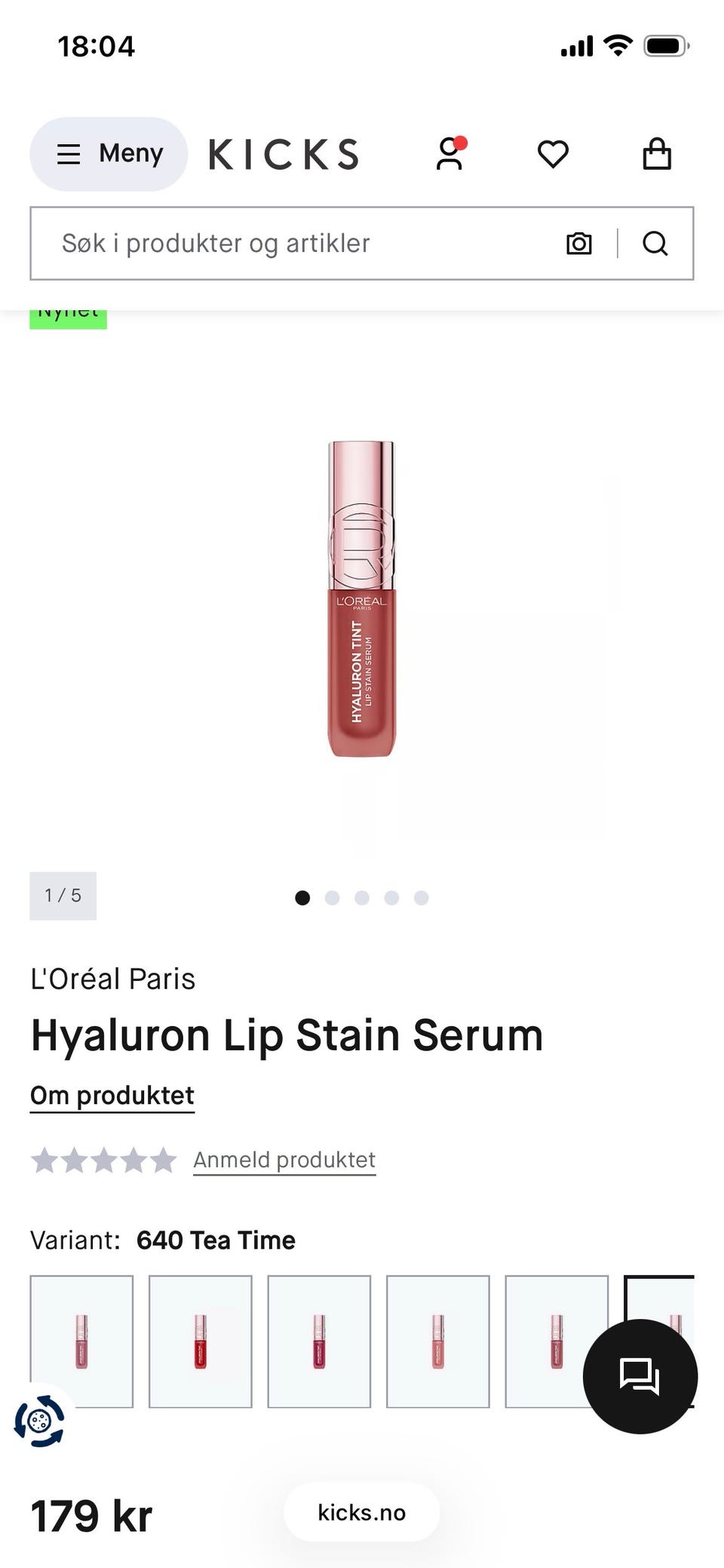
Task: Focus the product search input field
Action: point(302,244)
